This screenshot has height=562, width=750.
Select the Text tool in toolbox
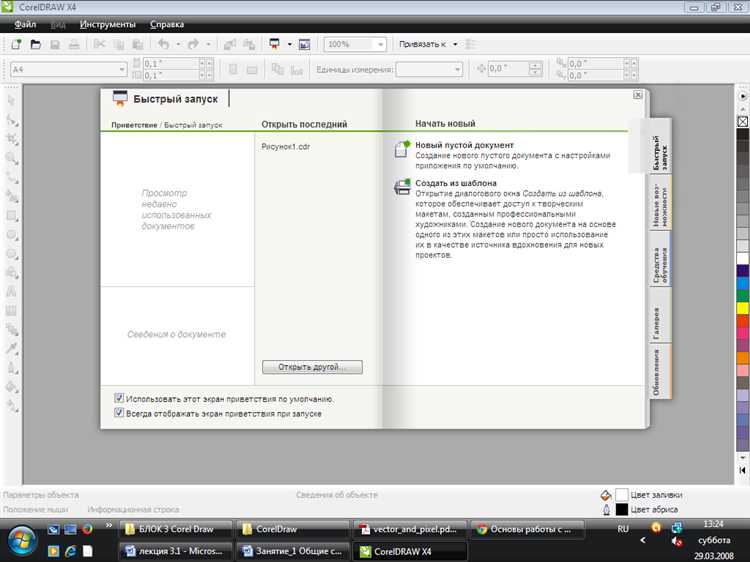[11, 291]
